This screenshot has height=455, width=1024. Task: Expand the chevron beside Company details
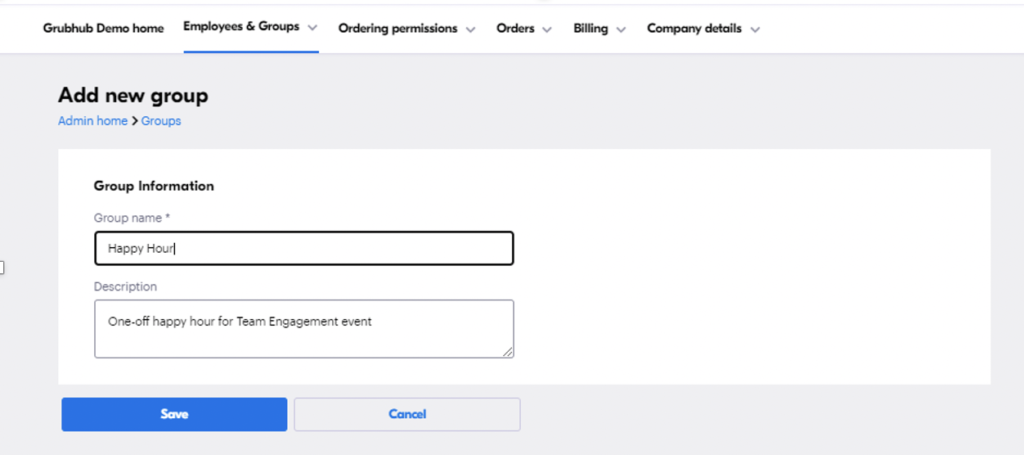[x=755, y=29]
